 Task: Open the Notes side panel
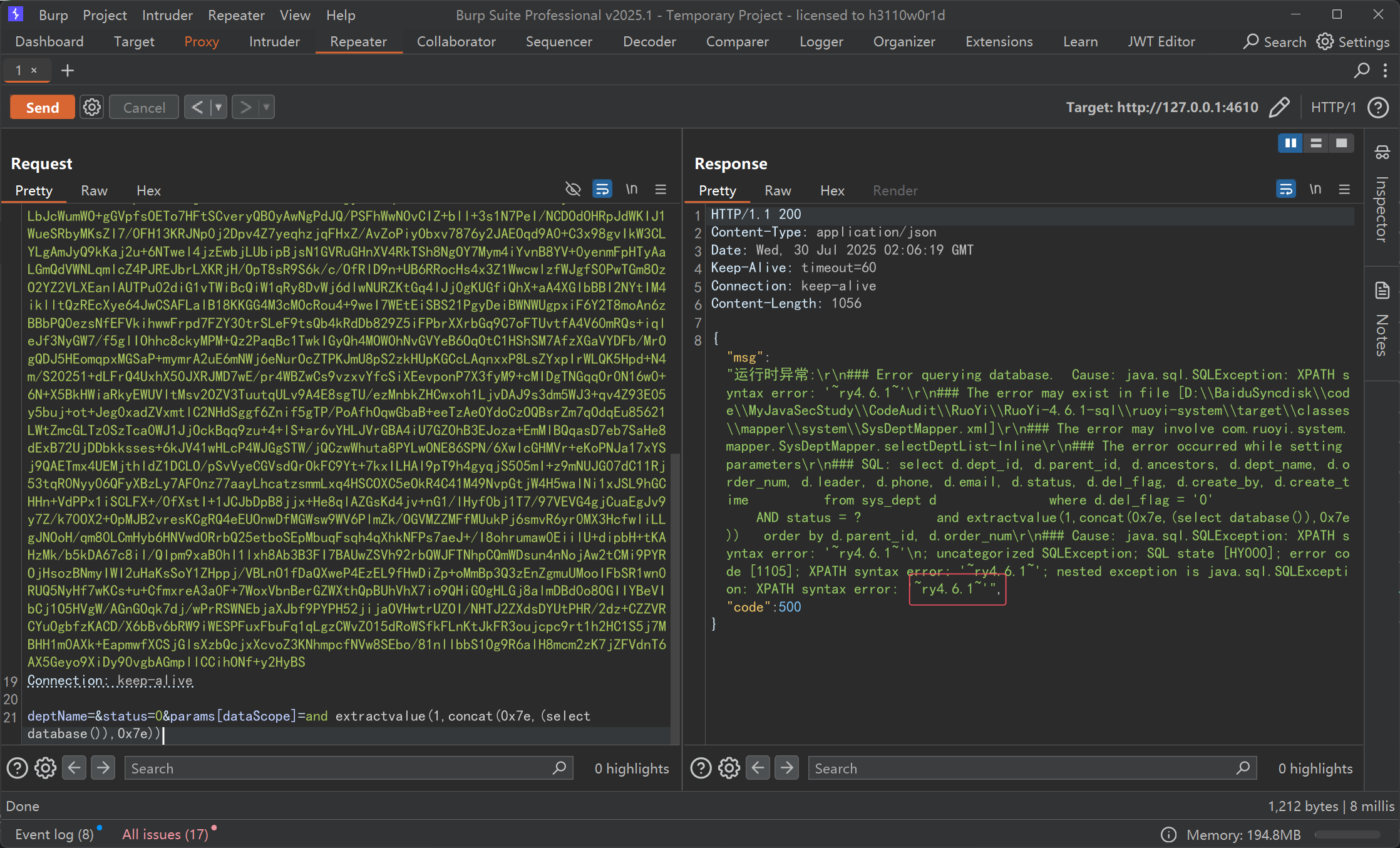[1382, 319]
